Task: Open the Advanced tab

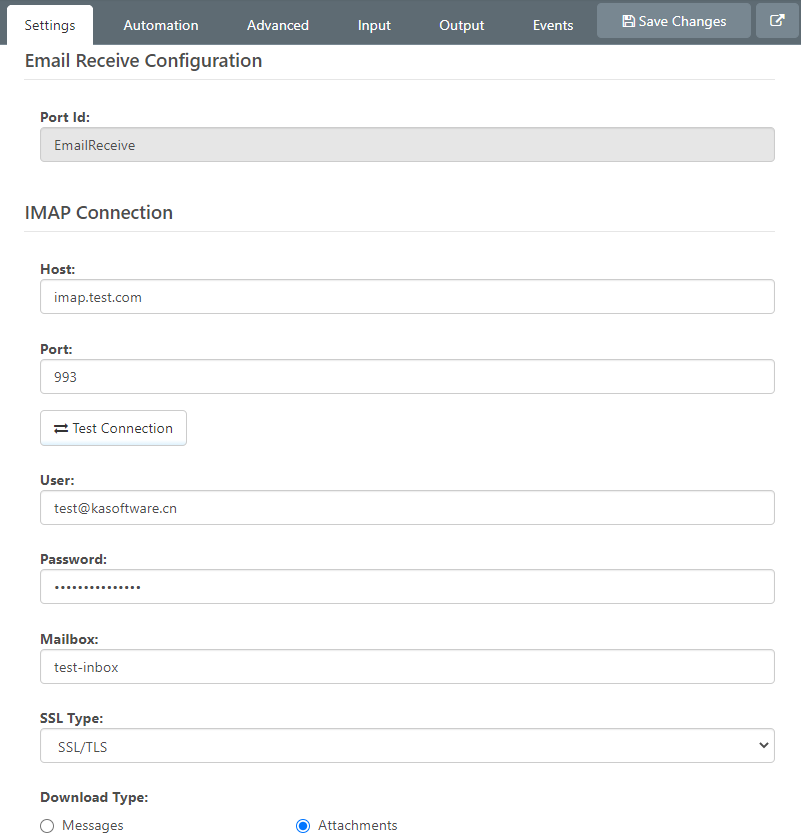Action: point(278,25)
